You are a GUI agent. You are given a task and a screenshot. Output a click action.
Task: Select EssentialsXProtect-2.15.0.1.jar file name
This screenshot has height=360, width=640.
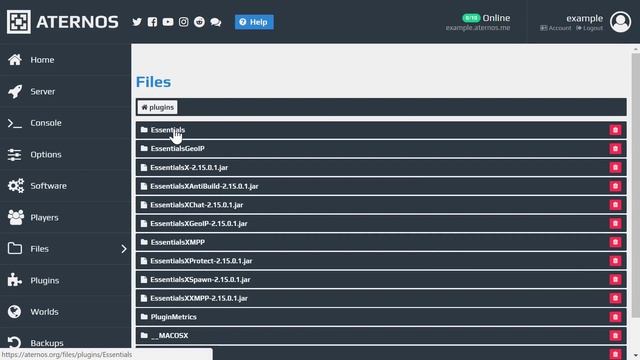pyautogui.click(x=201, y=261)
